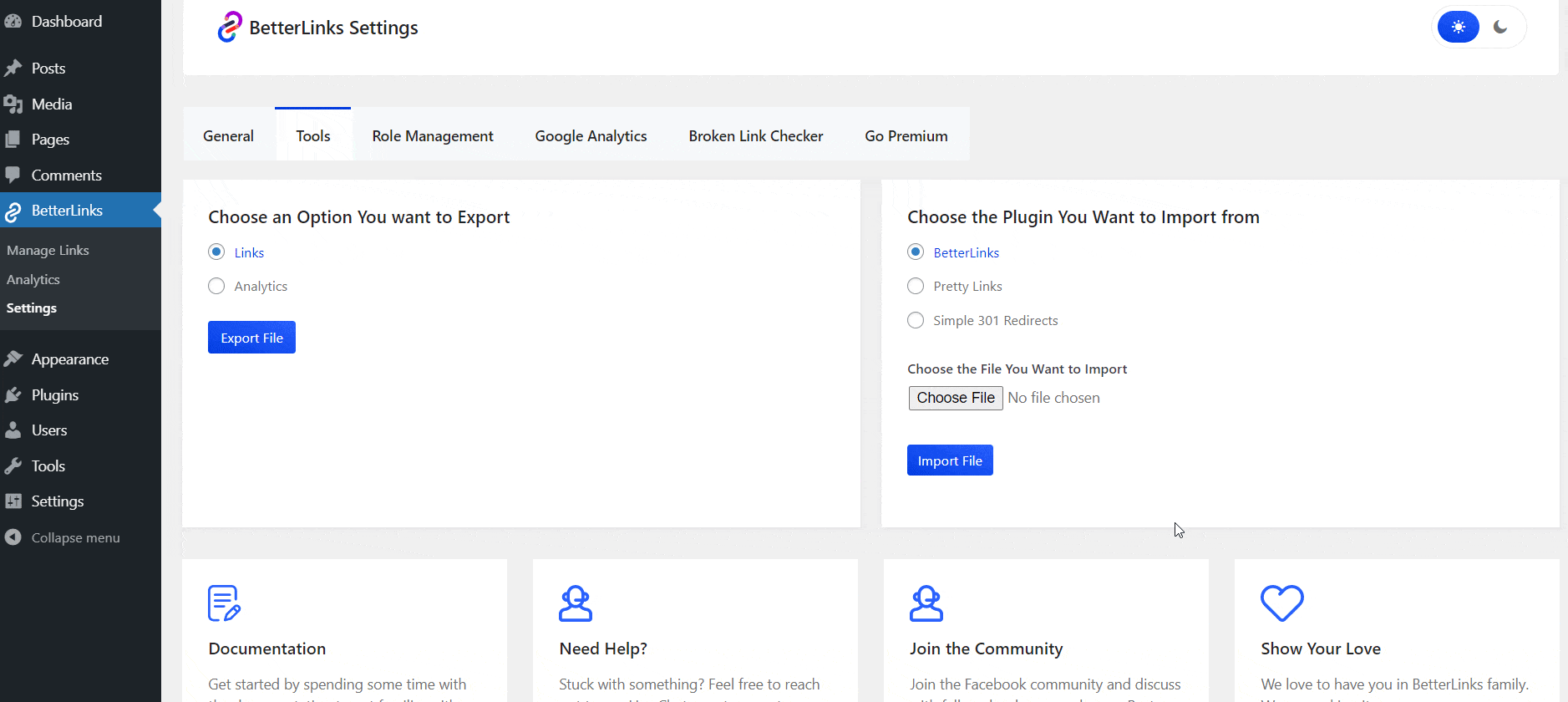
Task: Click 'Choose an Option You want to Export' heading
Action: click(x=359, y=217)
